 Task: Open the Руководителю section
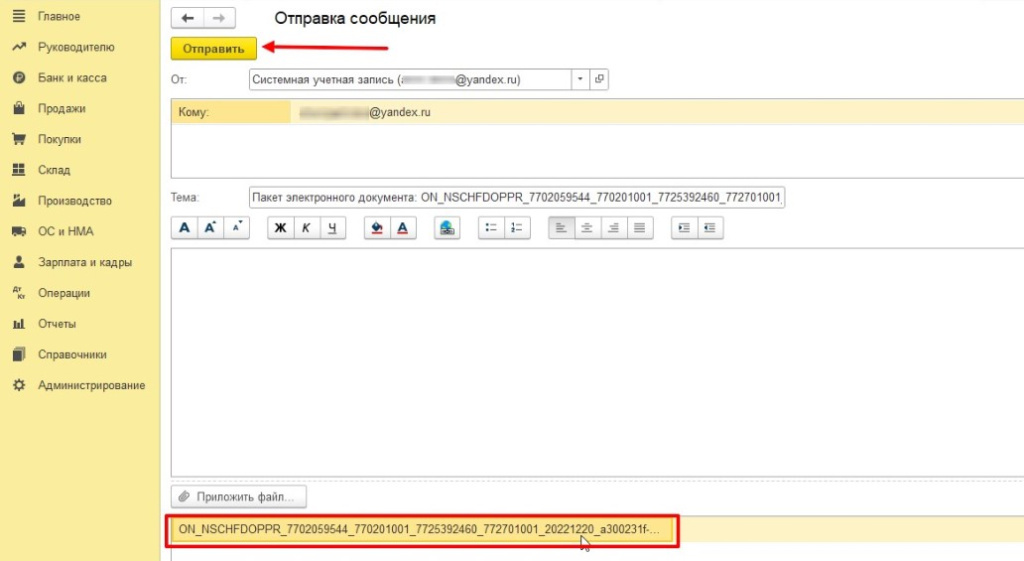[x=76, y=47]
